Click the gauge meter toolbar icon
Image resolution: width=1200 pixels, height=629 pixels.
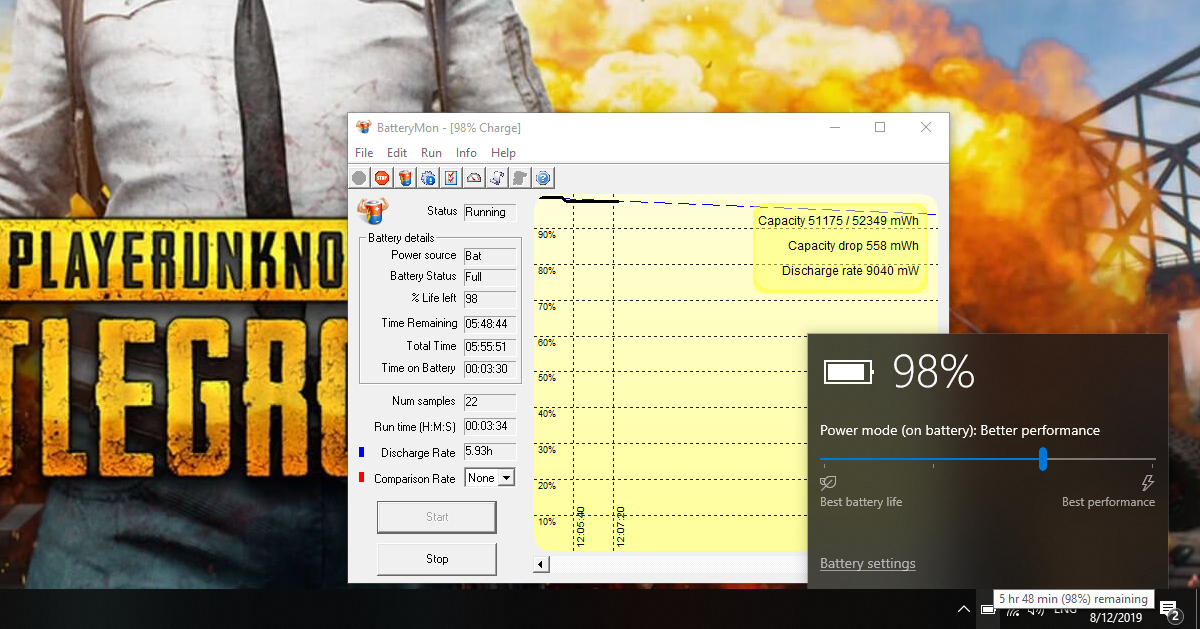tap(474, 178)
